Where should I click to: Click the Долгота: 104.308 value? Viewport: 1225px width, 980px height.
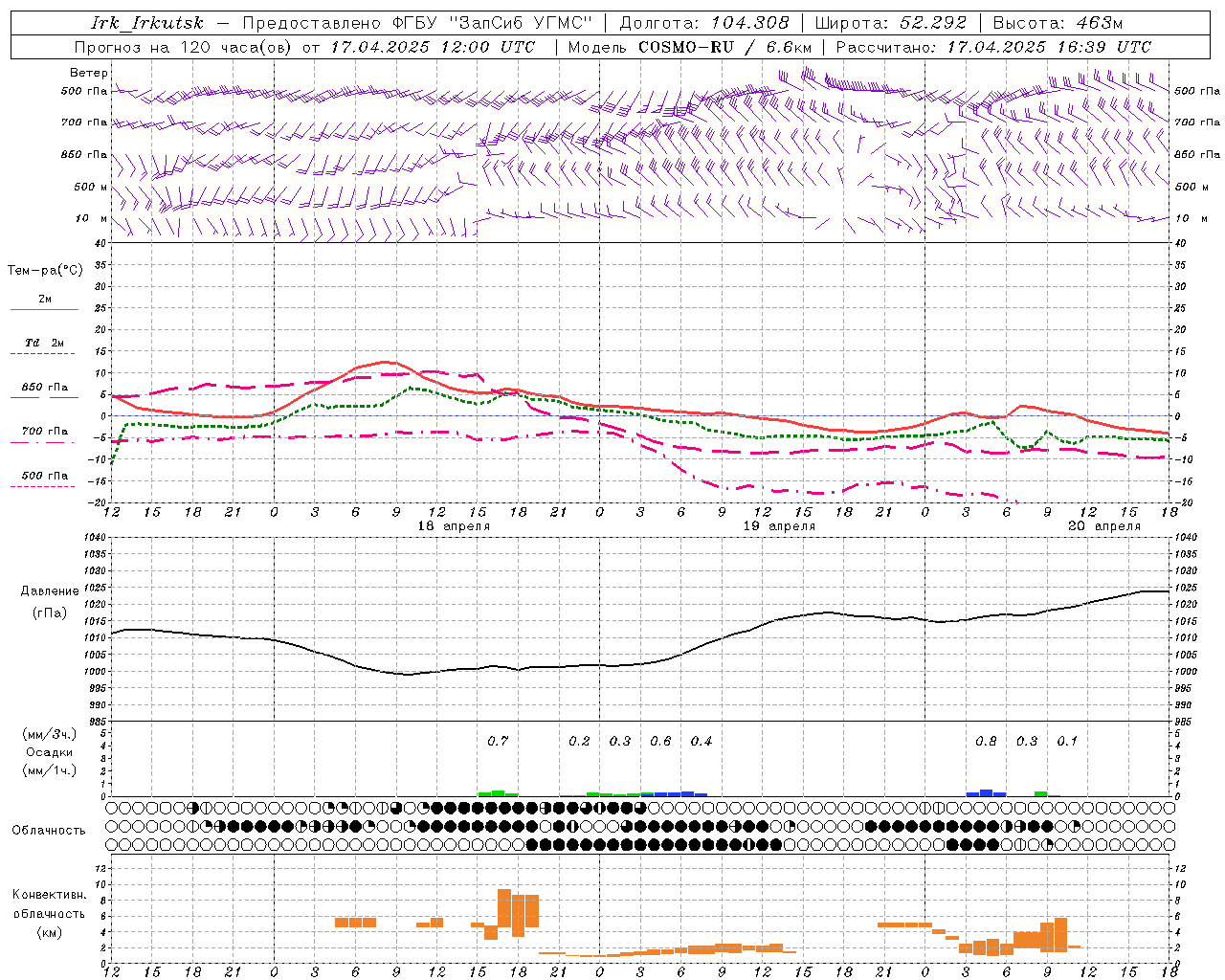[x=704, y=23]
